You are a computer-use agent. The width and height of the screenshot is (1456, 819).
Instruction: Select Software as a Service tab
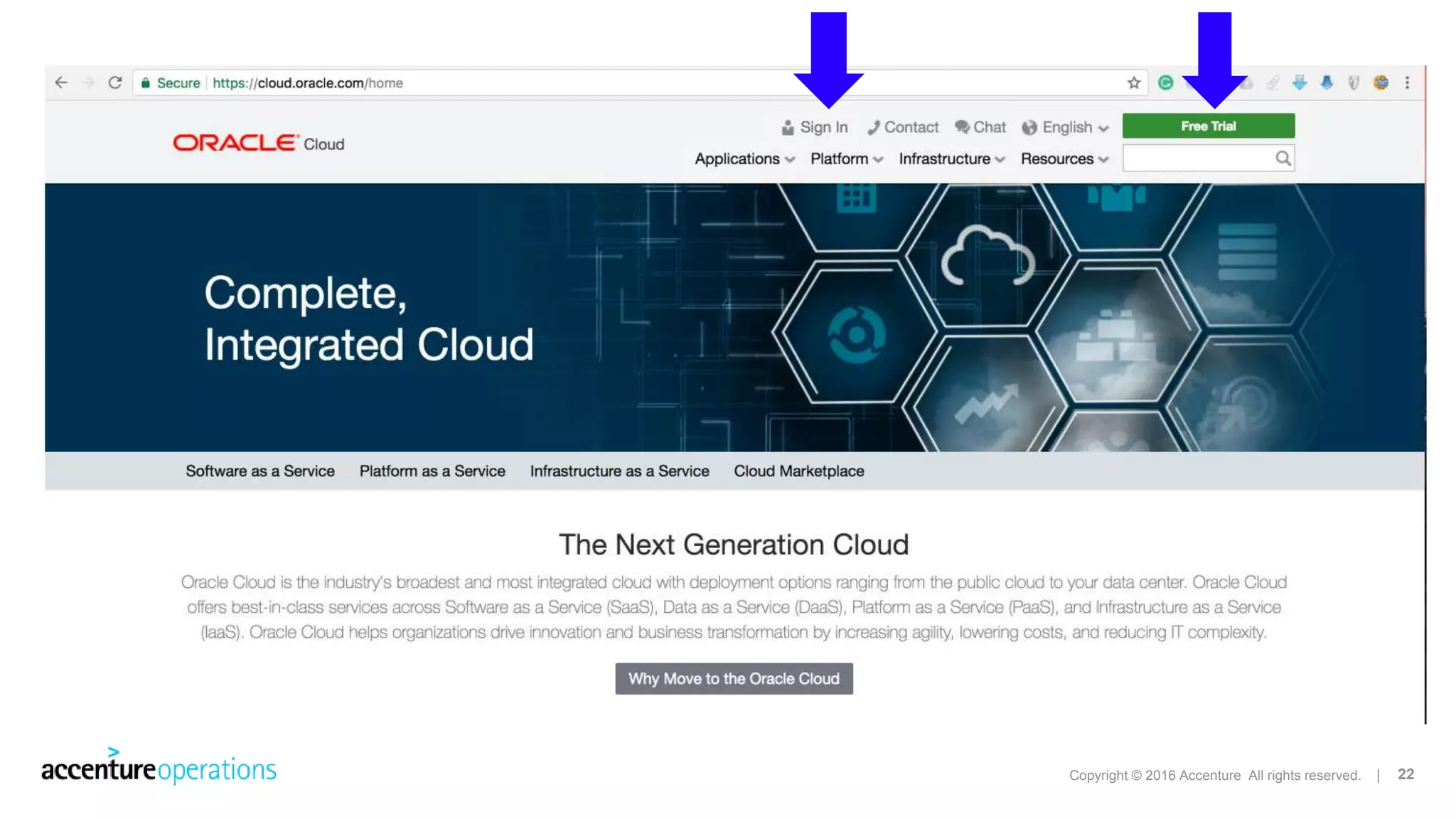click(259, 471)
